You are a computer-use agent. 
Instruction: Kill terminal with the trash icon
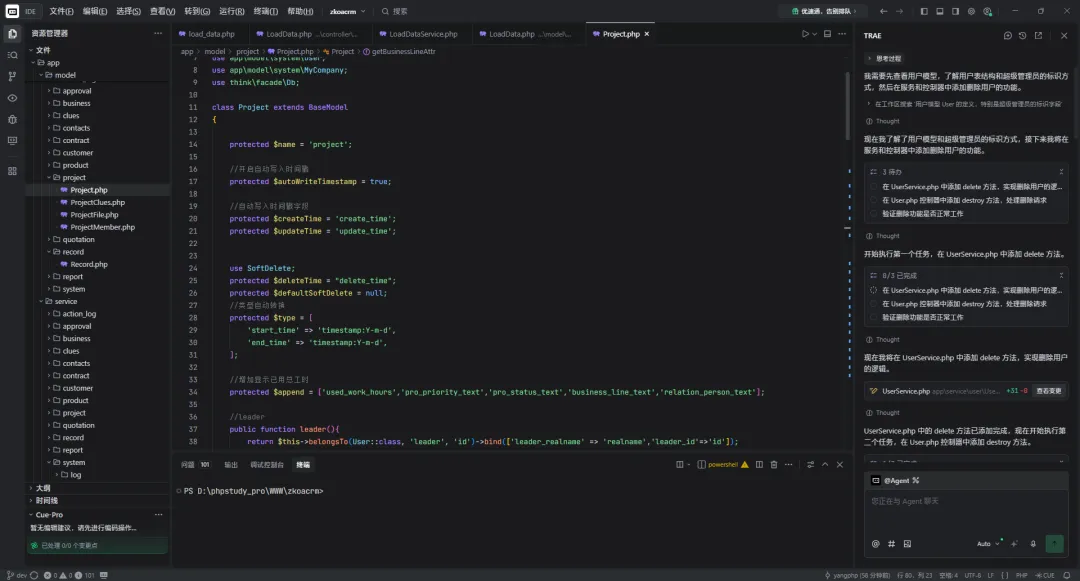773,465
